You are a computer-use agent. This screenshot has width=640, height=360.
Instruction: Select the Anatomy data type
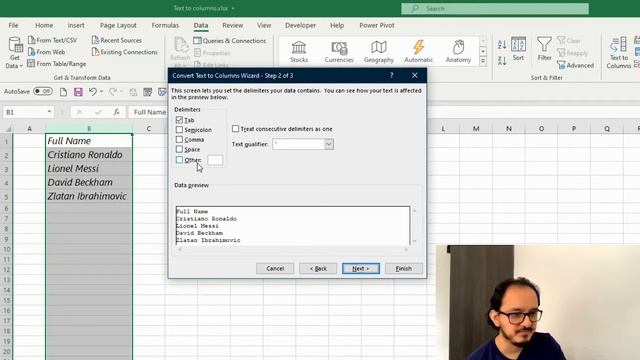[x=458, y=51]
